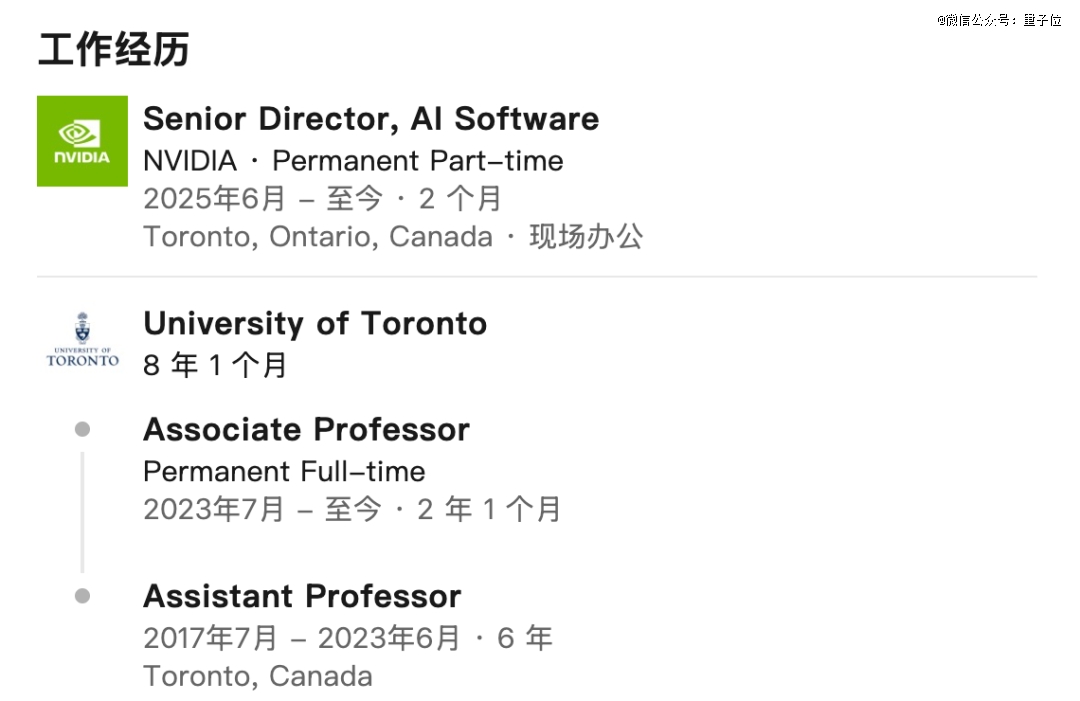Viewport: 1080px width, 701px height.
Task: Click the 量子位 watermark text
Action: [1042, 20]
